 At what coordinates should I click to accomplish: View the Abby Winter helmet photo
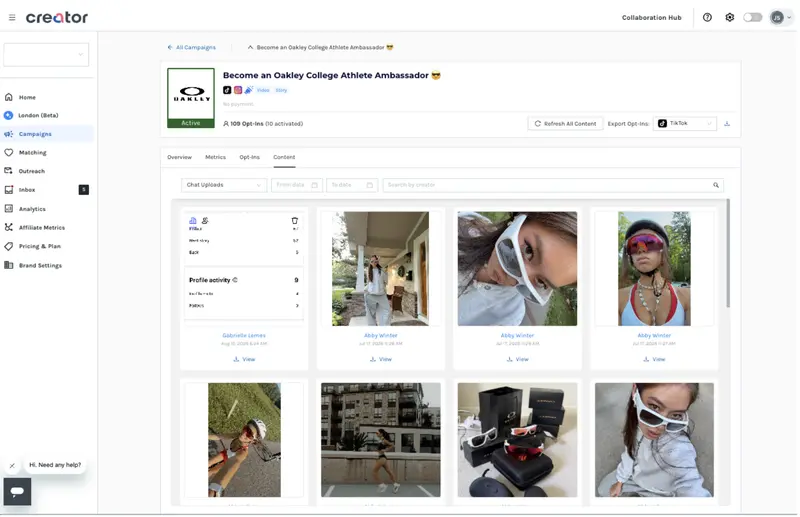[x=654, y=359]
